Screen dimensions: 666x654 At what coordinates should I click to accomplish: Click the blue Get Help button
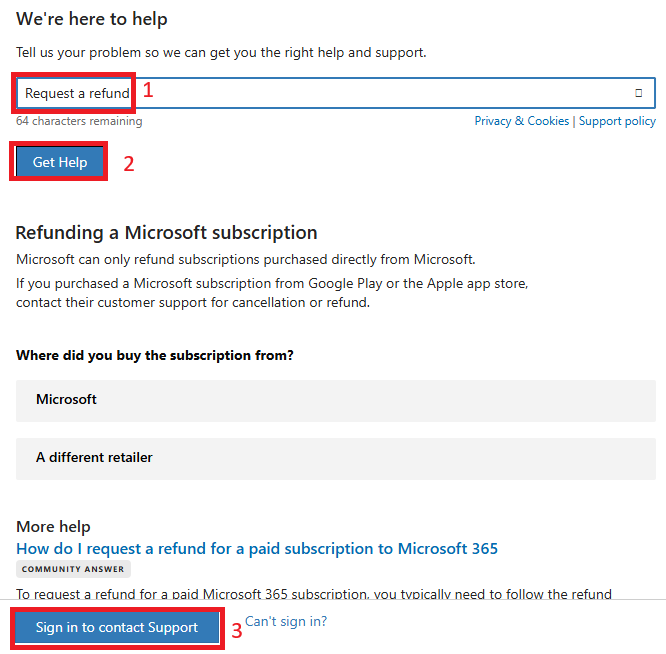(59, 162)
